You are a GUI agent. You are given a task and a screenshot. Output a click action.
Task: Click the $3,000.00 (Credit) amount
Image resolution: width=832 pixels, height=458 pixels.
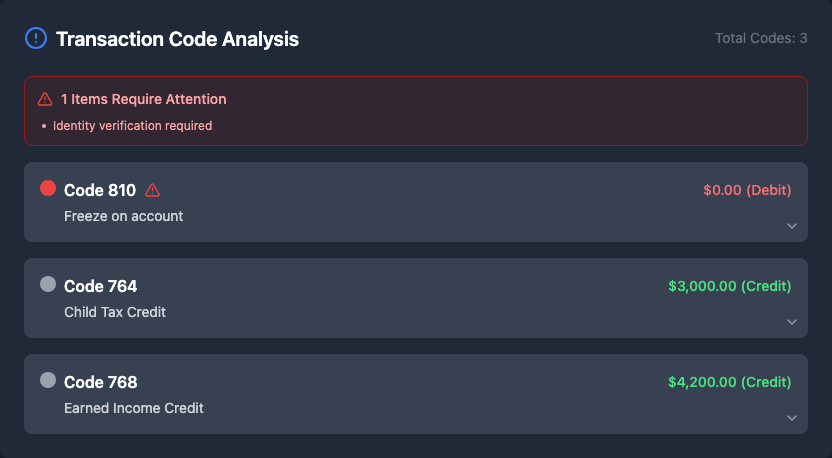click(x=729, y=286)
